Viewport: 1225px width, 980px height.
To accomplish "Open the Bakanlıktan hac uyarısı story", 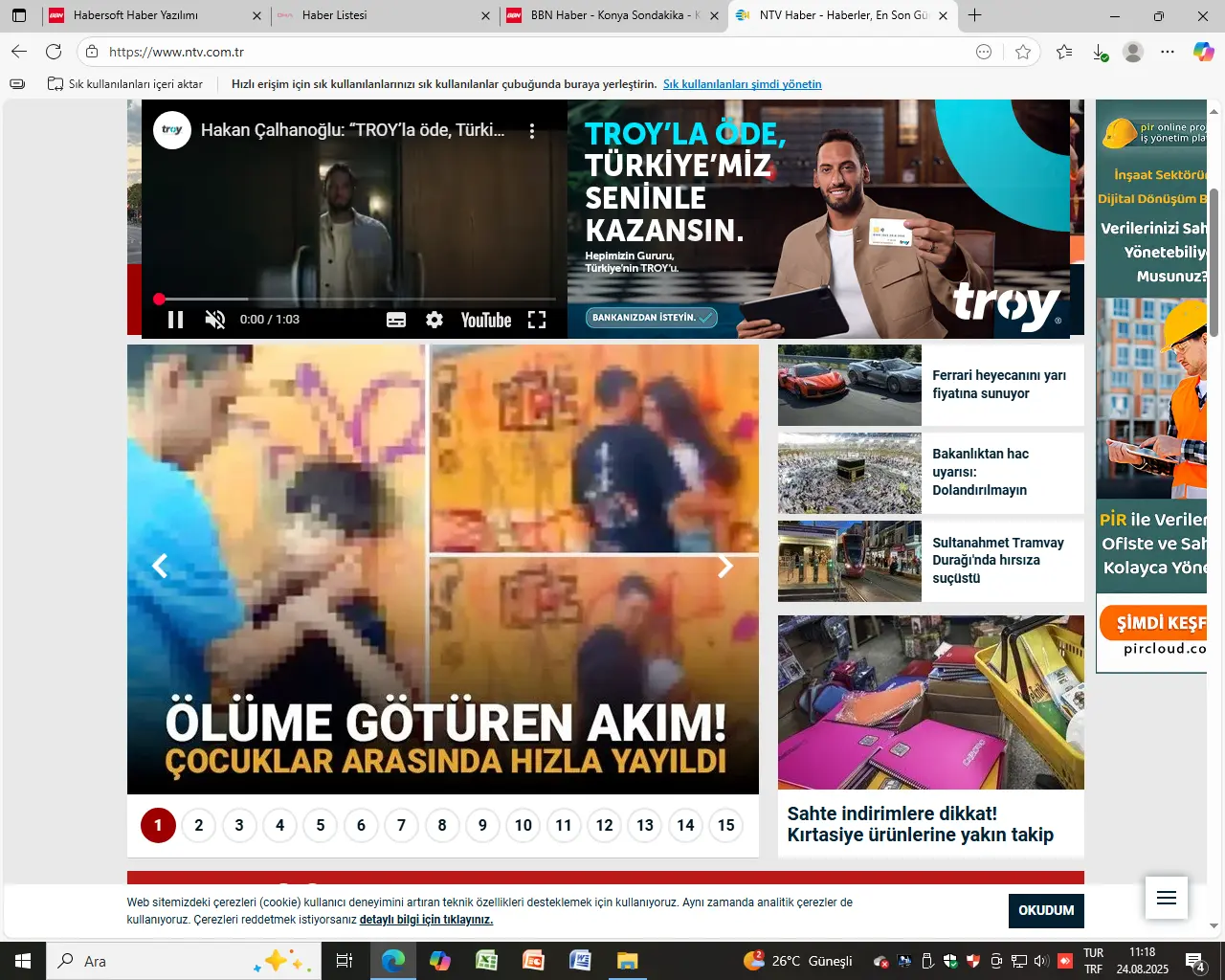I will click(981, 472).
